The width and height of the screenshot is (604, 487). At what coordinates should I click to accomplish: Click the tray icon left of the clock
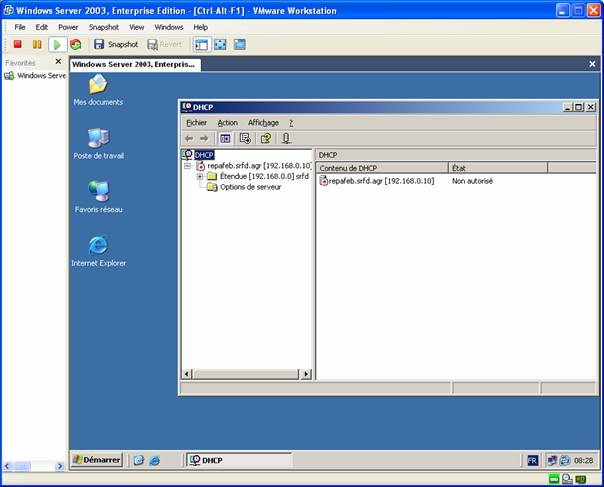coord(565,460)
